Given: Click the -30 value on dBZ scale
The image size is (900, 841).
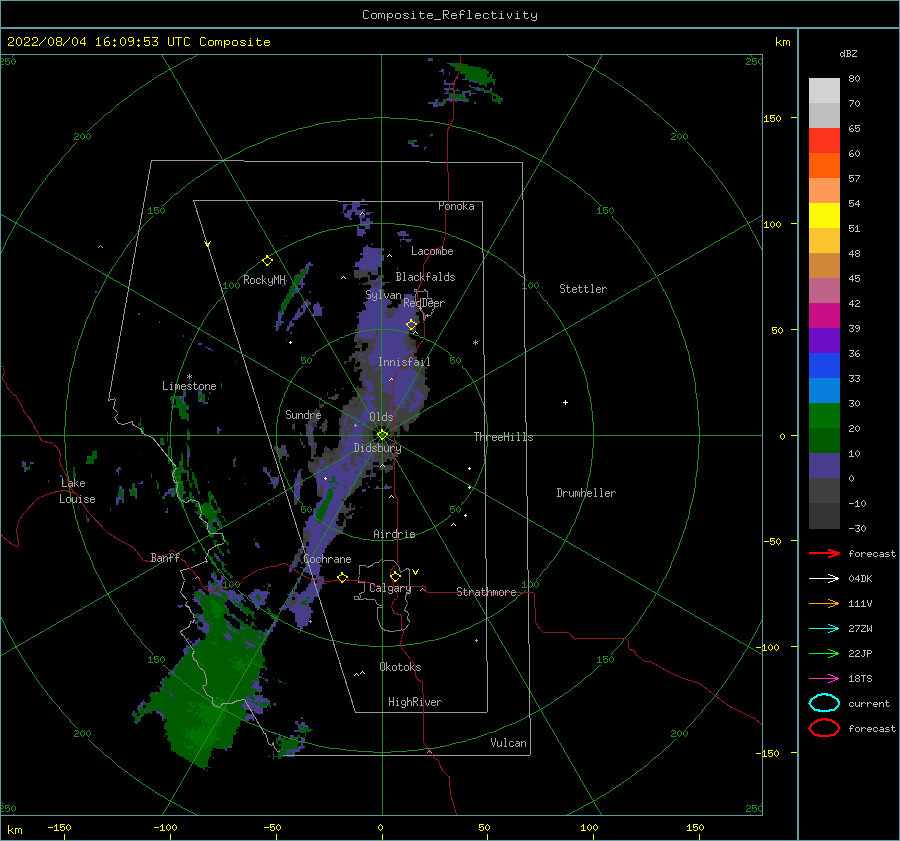Looking at the screenshot, I should (857, 528).
